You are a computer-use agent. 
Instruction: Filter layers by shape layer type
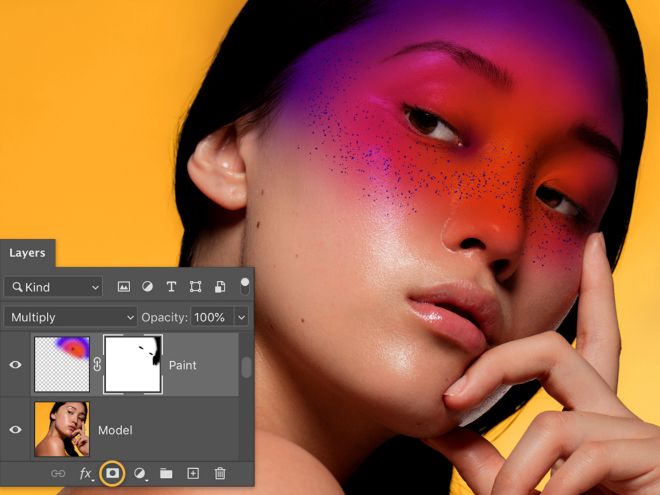(195, 287)
